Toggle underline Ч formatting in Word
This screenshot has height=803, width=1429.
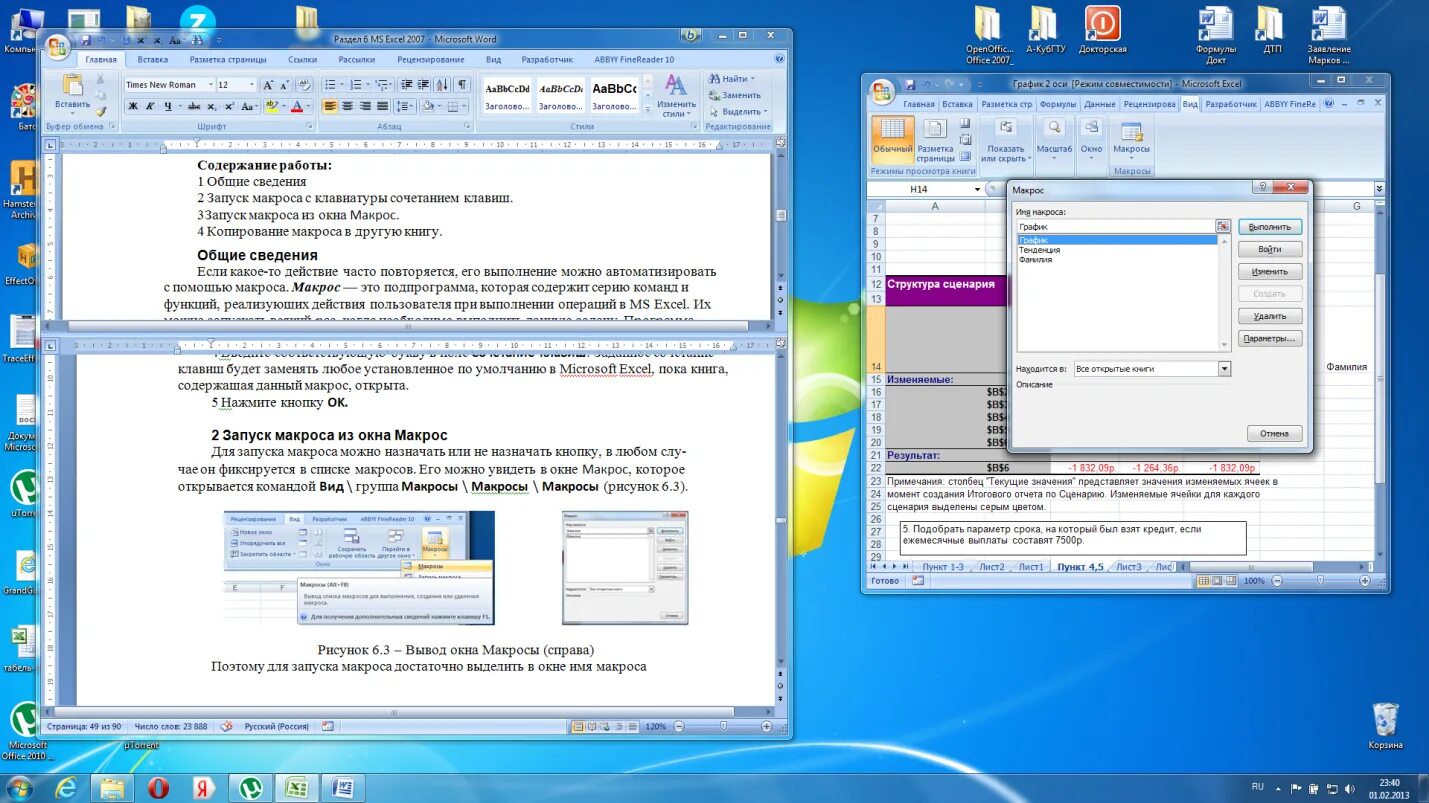(168, 106)
